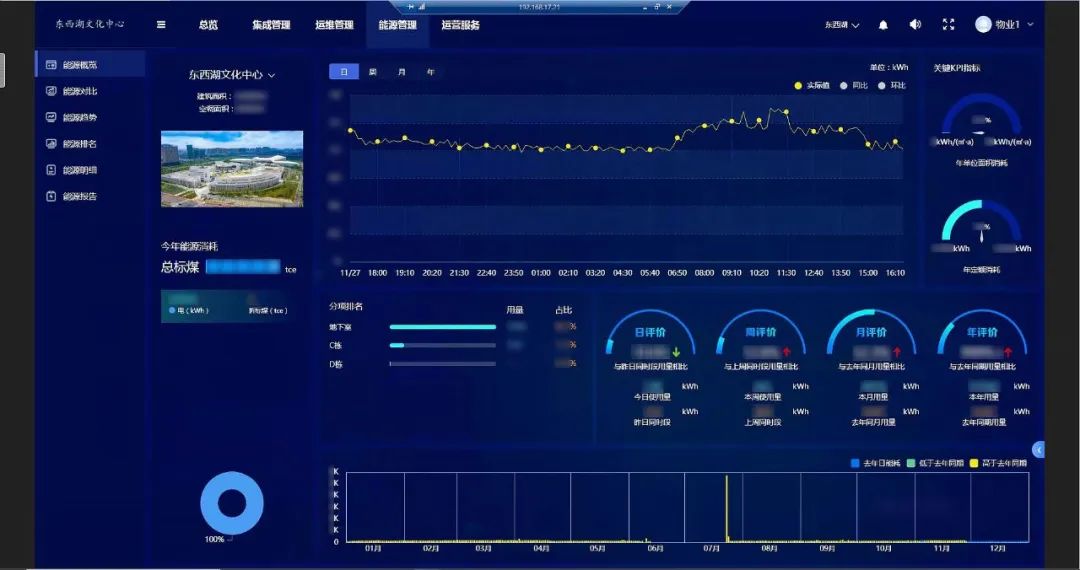Switch to the 运维管理 top menu
The height and width of the screenshot is (570, 1080).
coord(334,25)
